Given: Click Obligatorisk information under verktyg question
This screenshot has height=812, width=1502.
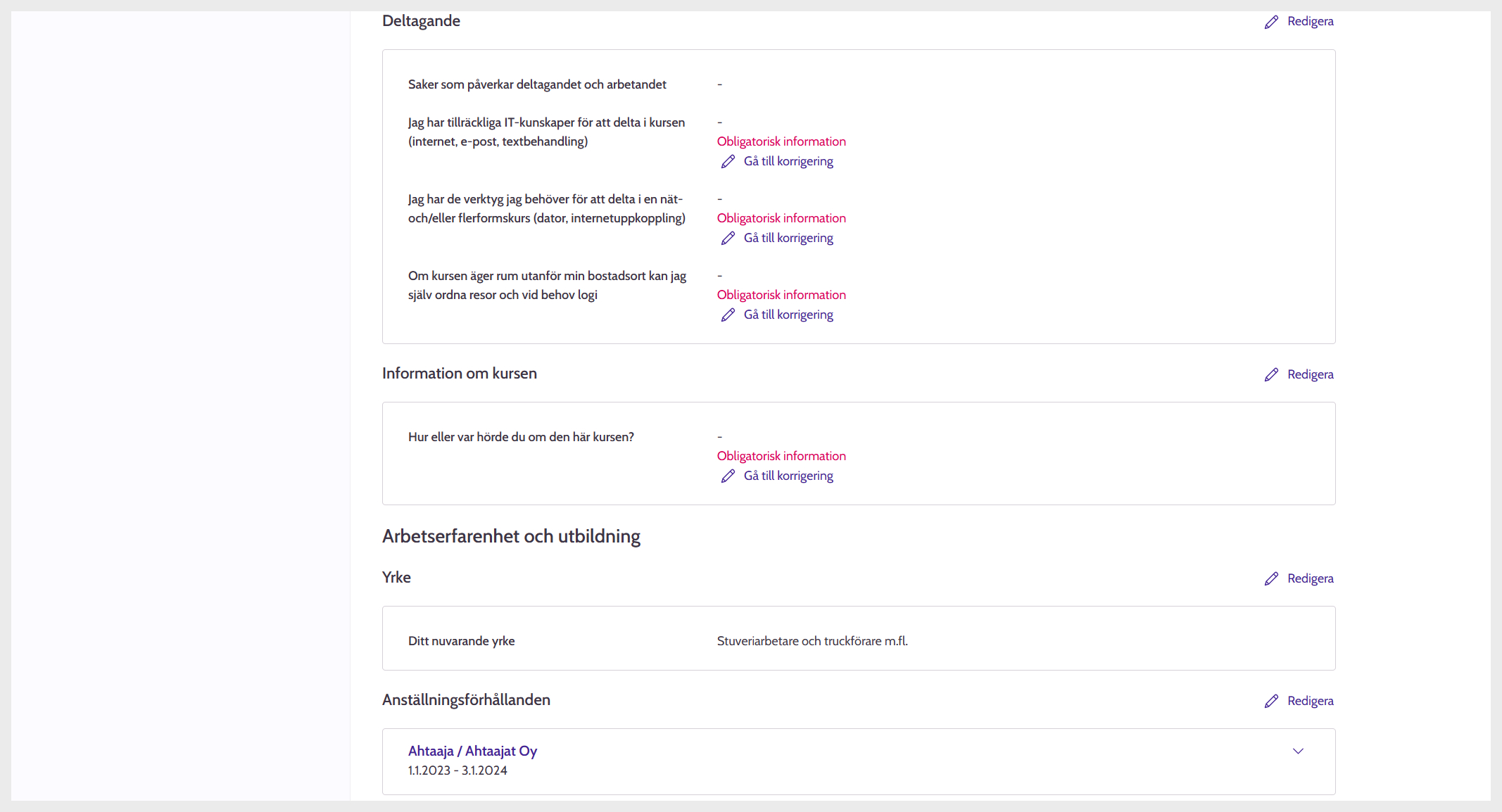Looking at the screenshot, I should [x=781, y=218].
